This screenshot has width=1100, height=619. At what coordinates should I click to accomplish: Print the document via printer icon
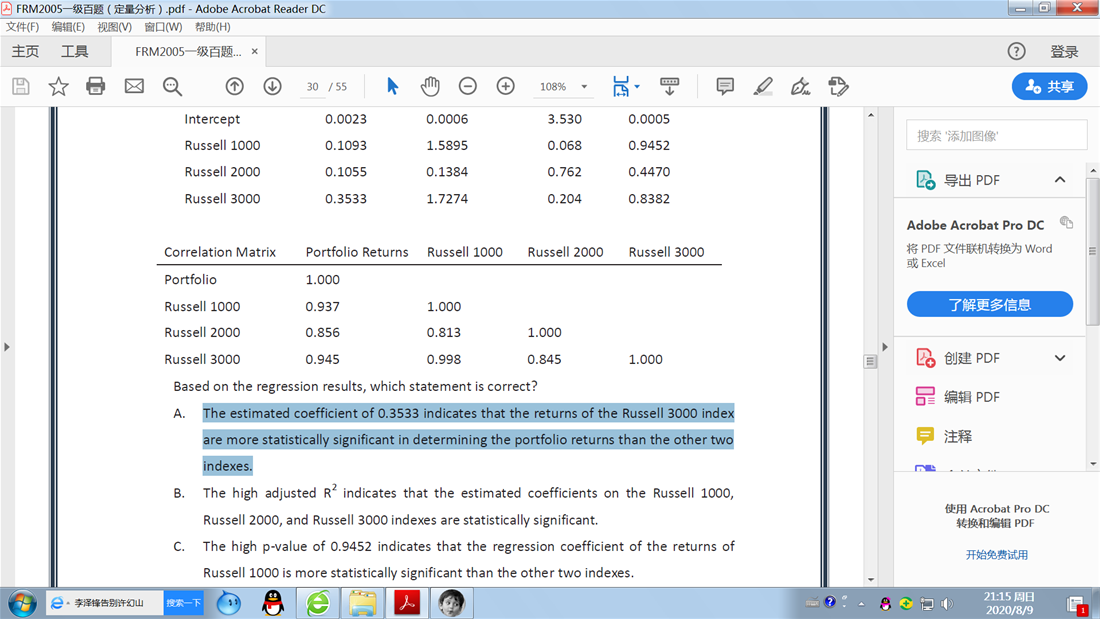click(x=95, y=86)
